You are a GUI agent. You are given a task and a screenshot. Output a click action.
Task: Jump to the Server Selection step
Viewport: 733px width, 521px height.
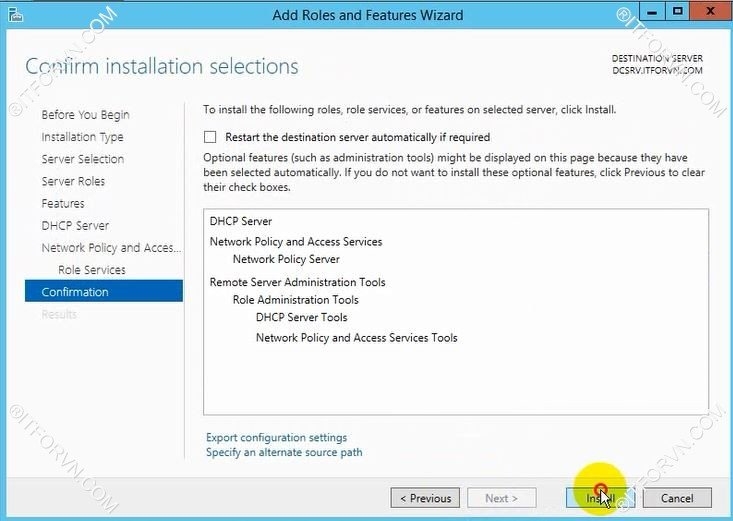(x=82, y=159)
